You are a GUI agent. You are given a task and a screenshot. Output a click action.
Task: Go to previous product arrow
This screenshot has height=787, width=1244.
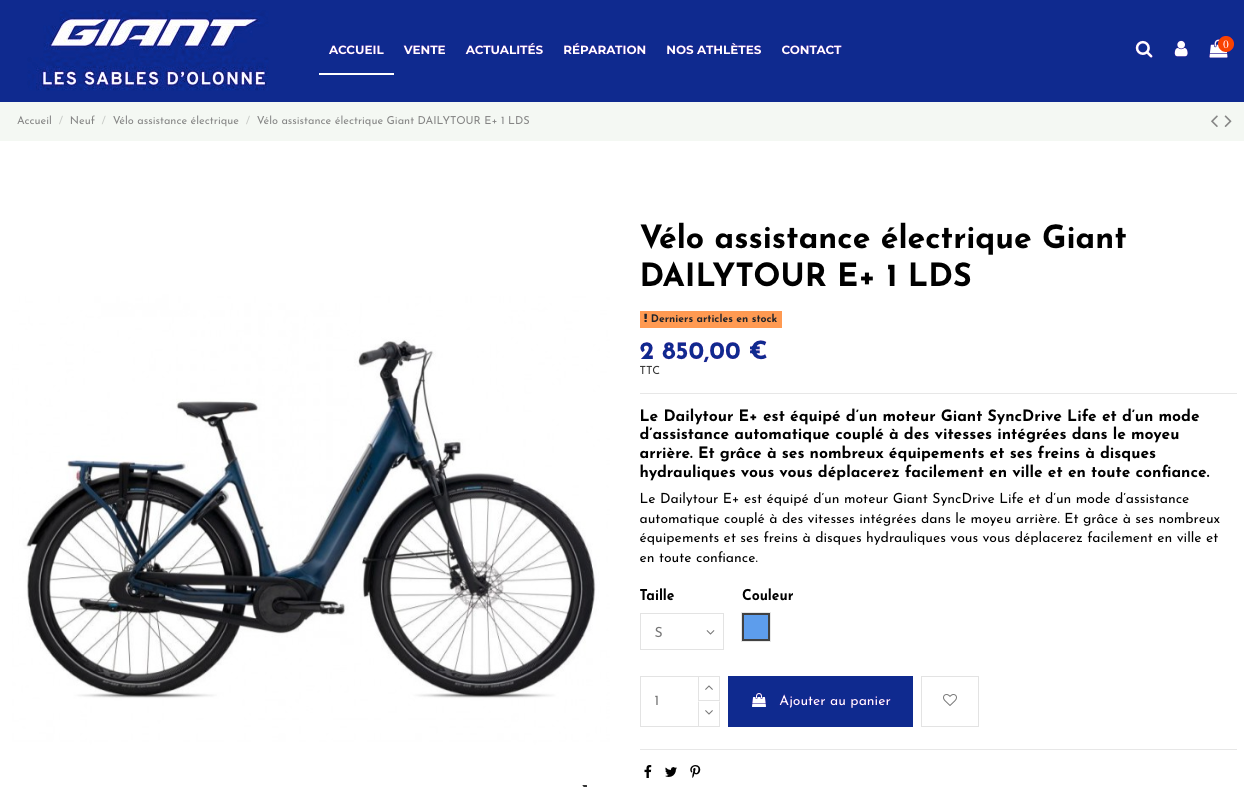[1214, 121]
